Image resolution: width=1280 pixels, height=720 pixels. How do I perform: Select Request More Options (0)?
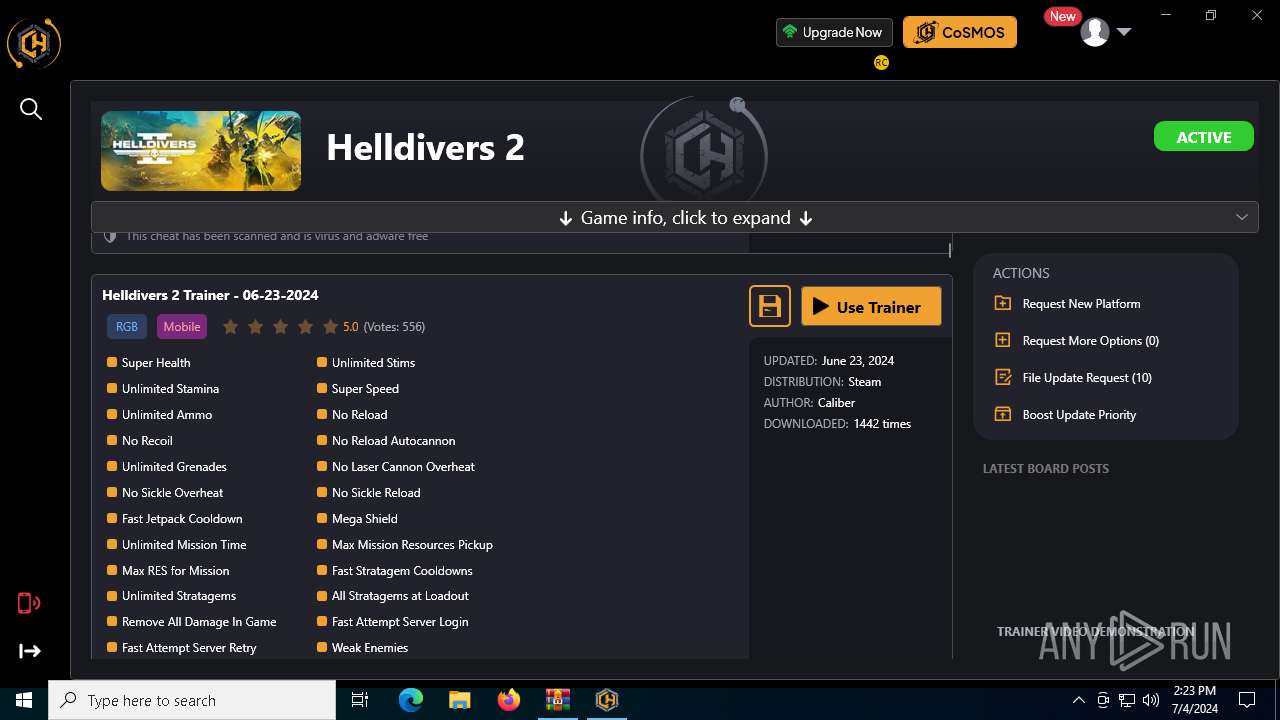(1090, 340)
